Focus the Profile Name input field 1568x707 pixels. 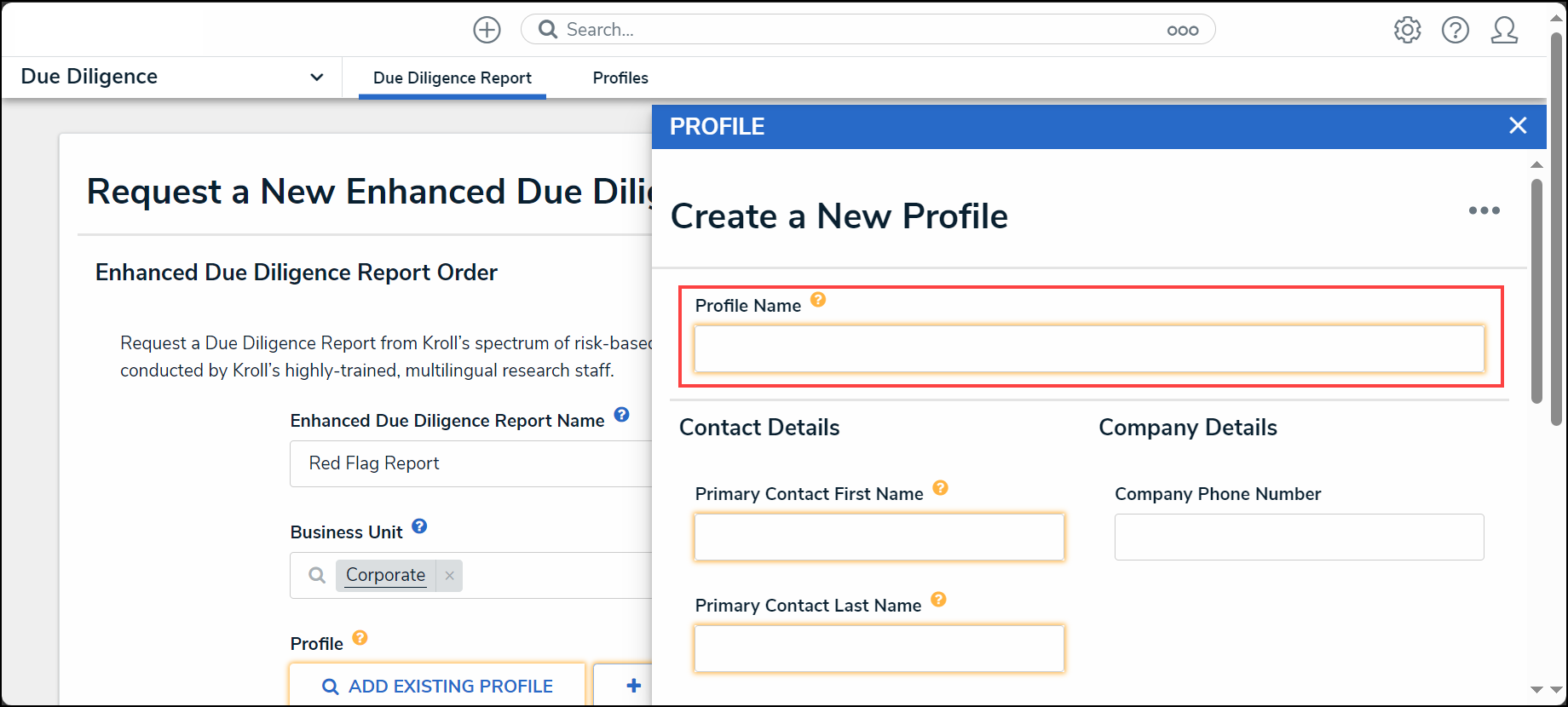(x=1089, y=349)
